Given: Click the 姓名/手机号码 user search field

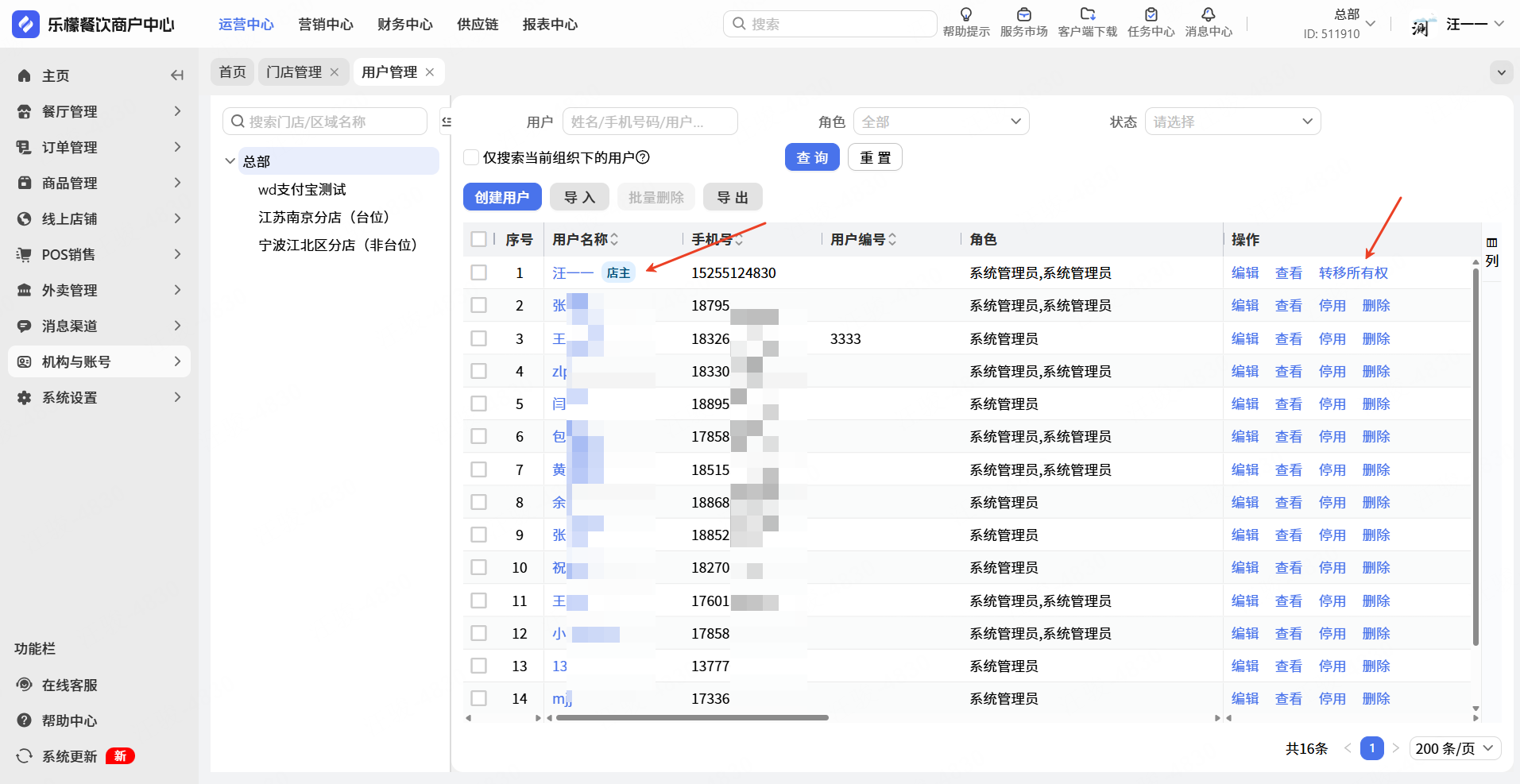Looking at the screenshot, I should [649, 122].
